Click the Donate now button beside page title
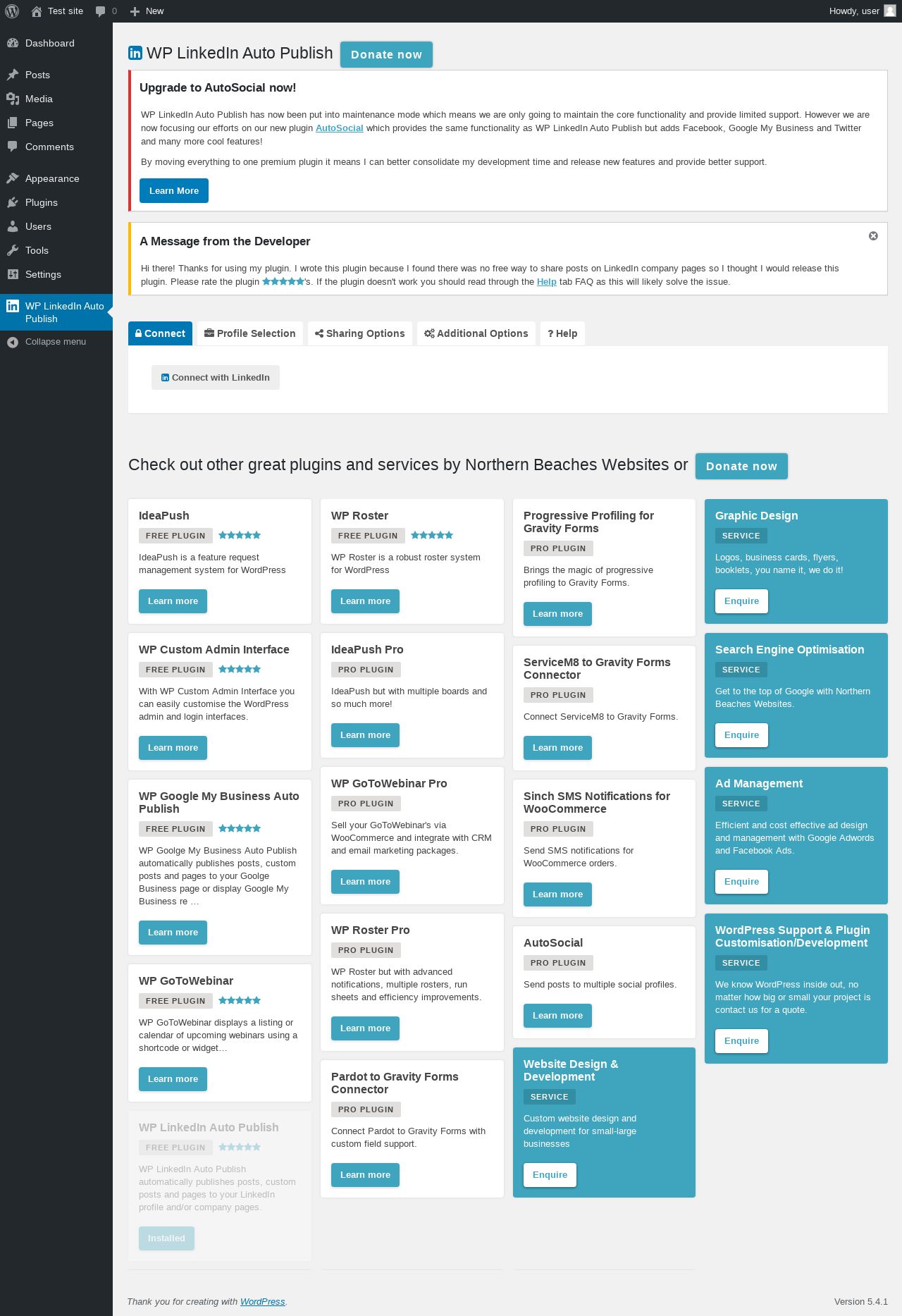Screen dimensions: 902x1316 click(386, 54)
